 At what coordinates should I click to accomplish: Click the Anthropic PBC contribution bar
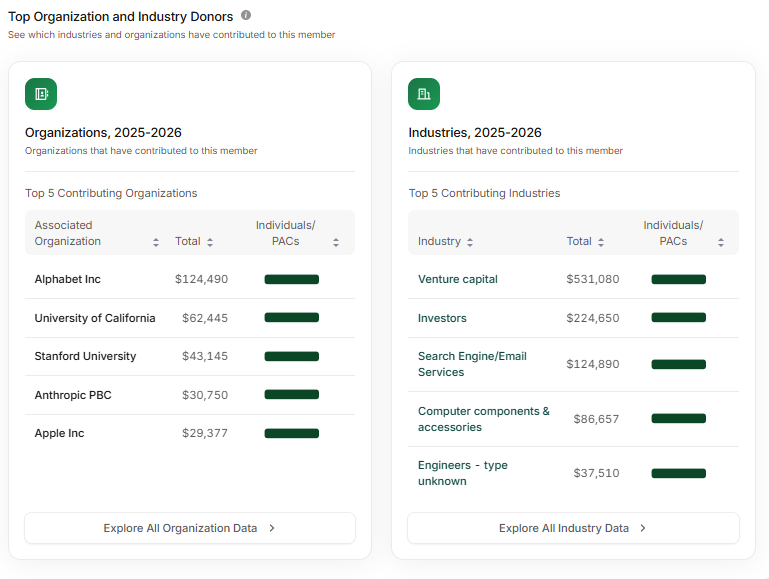click(x=292, y=395)
